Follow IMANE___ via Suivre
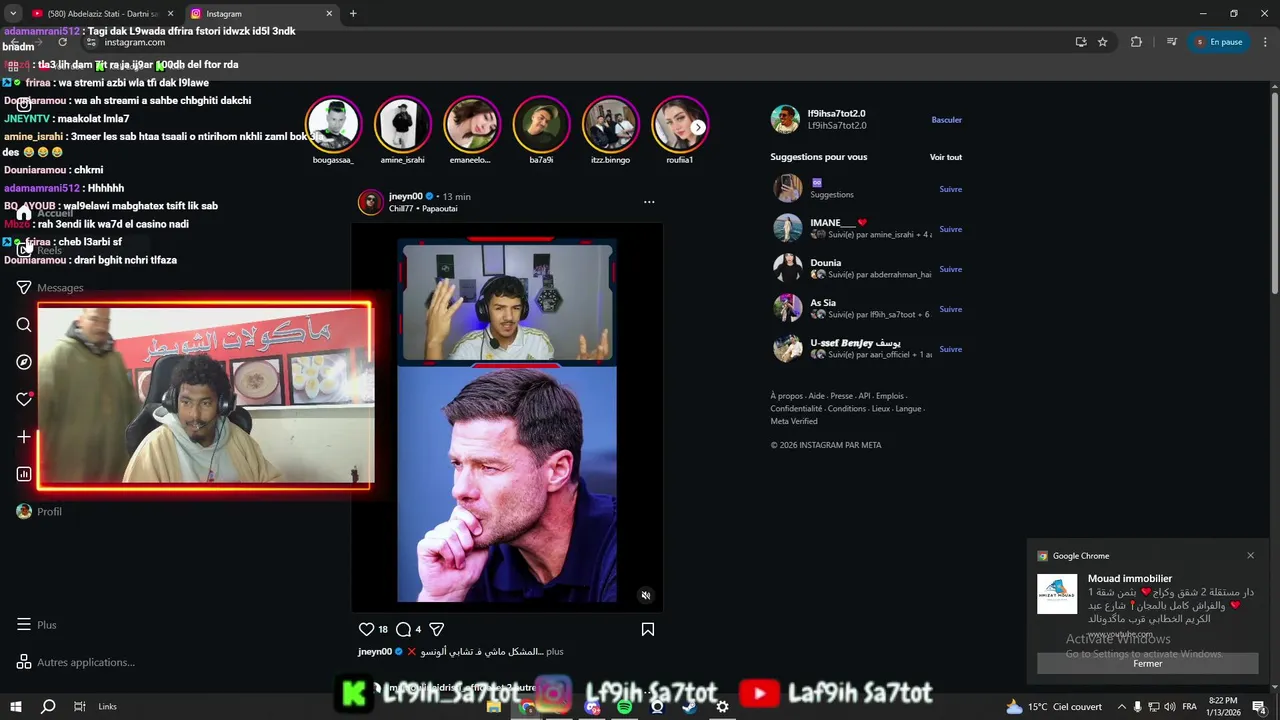 coord(950,229)
